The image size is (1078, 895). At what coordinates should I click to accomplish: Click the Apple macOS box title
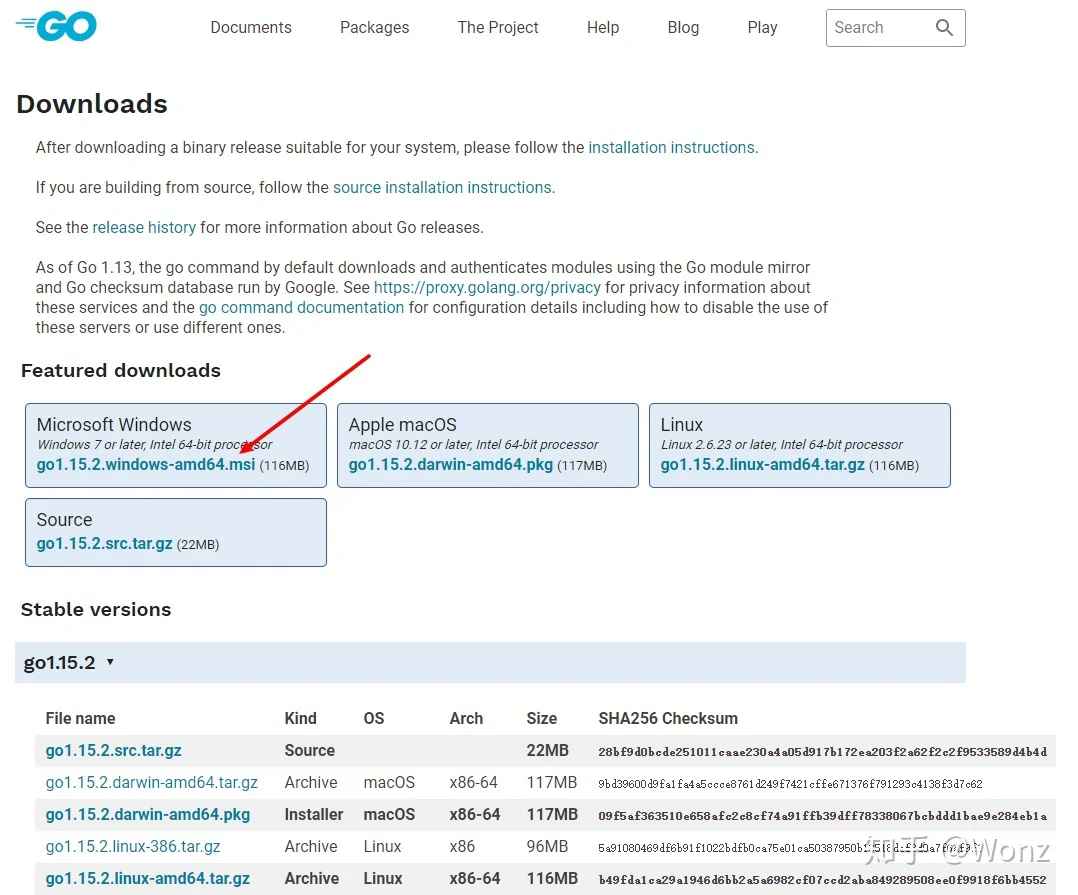pos(403,425)
